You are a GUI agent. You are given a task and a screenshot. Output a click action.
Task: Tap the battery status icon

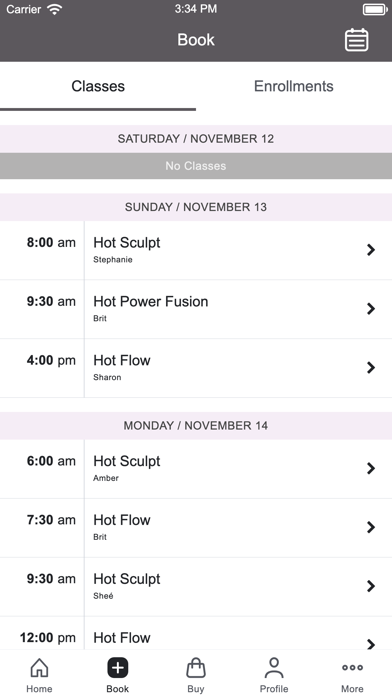click(x=375, y=9)
